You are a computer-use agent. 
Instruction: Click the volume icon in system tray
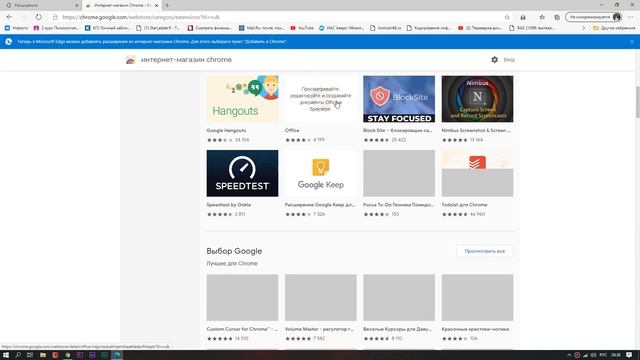593,355
